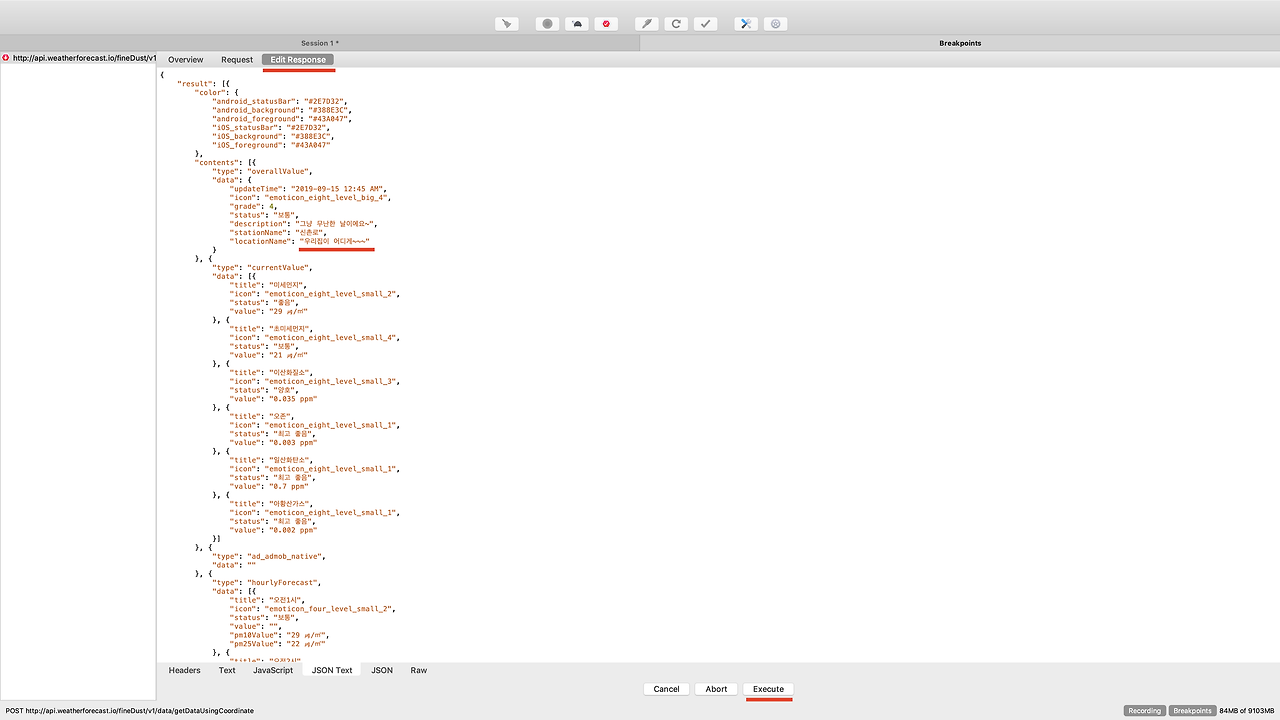This screenshot has height=720, width=1280.
Task: Switch to the Overview tab
Action: point(185,59)
